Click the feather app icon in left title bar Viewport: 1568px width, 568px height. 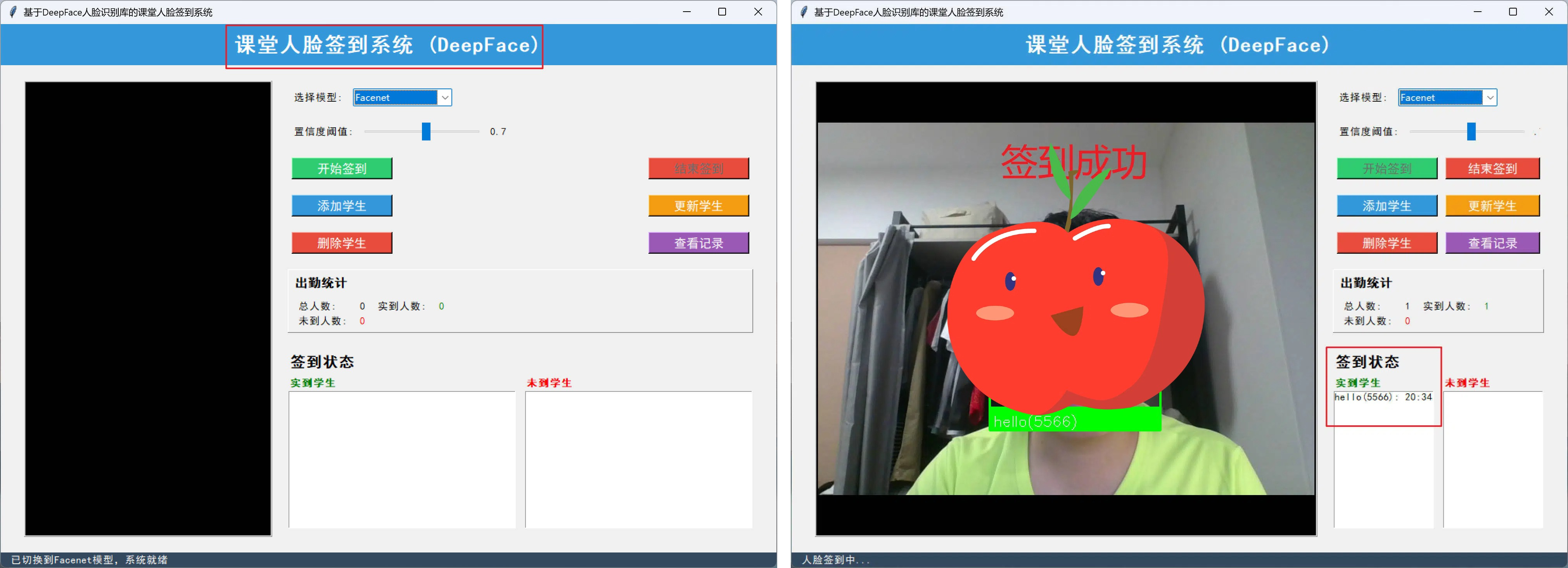coord(13,12)
